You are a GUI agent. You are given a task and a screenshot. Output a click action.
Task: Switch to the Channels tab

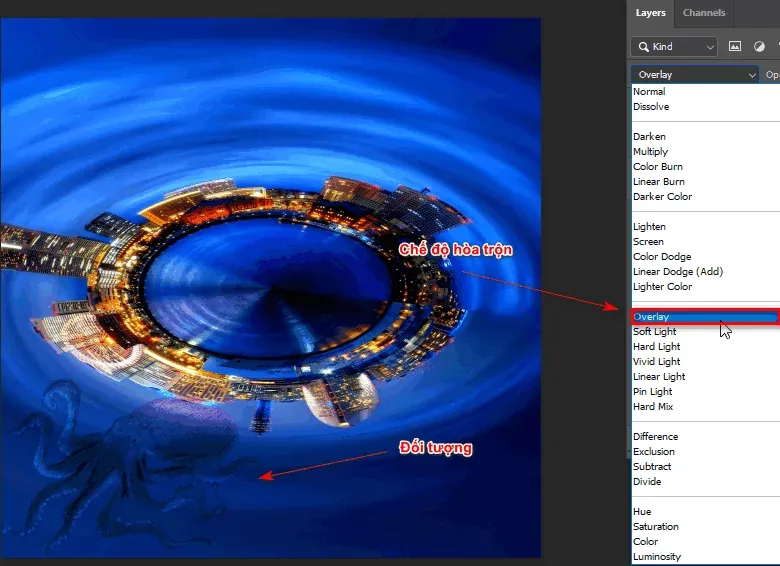tap(704, 13)
